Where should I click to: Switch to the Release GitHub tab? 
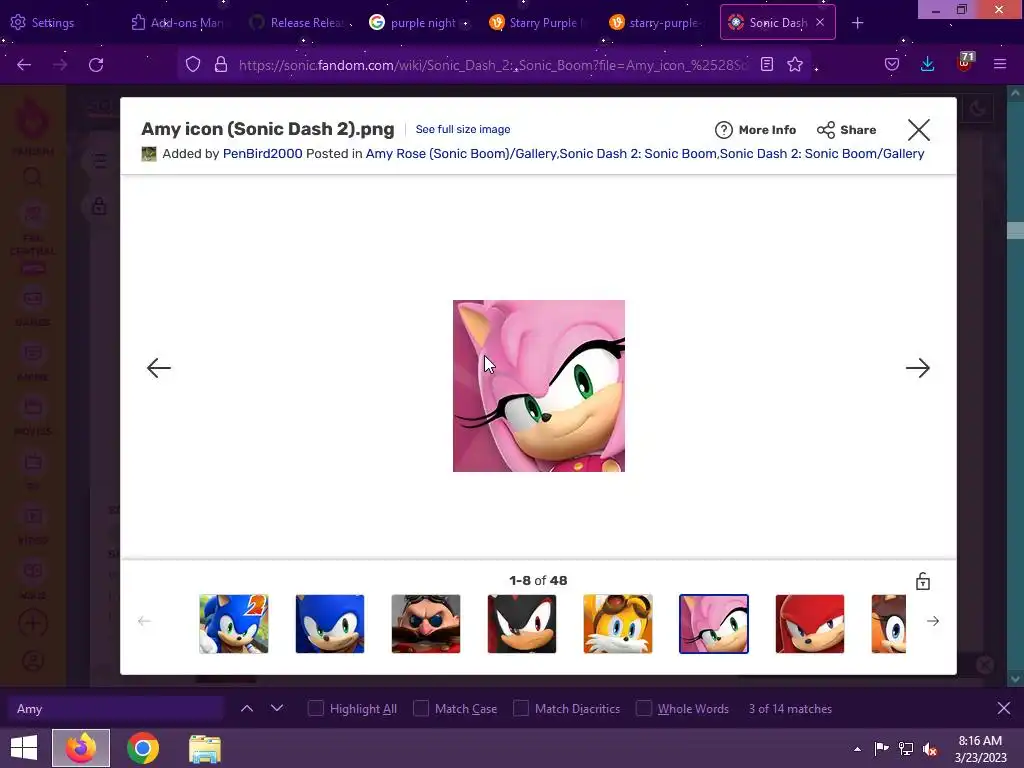(298, 22)
